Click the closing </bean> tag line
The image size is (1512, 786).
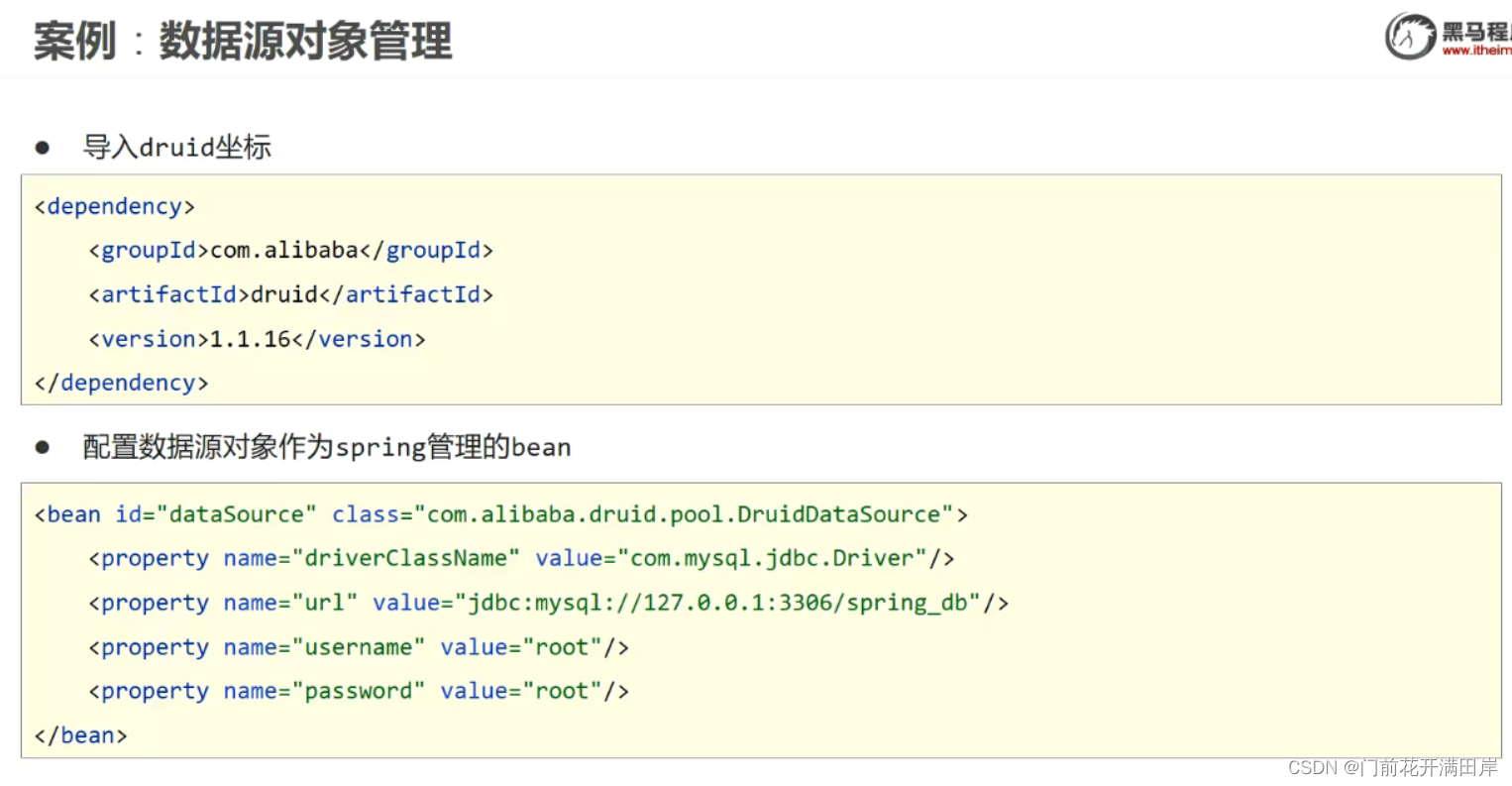coord(80,735)
